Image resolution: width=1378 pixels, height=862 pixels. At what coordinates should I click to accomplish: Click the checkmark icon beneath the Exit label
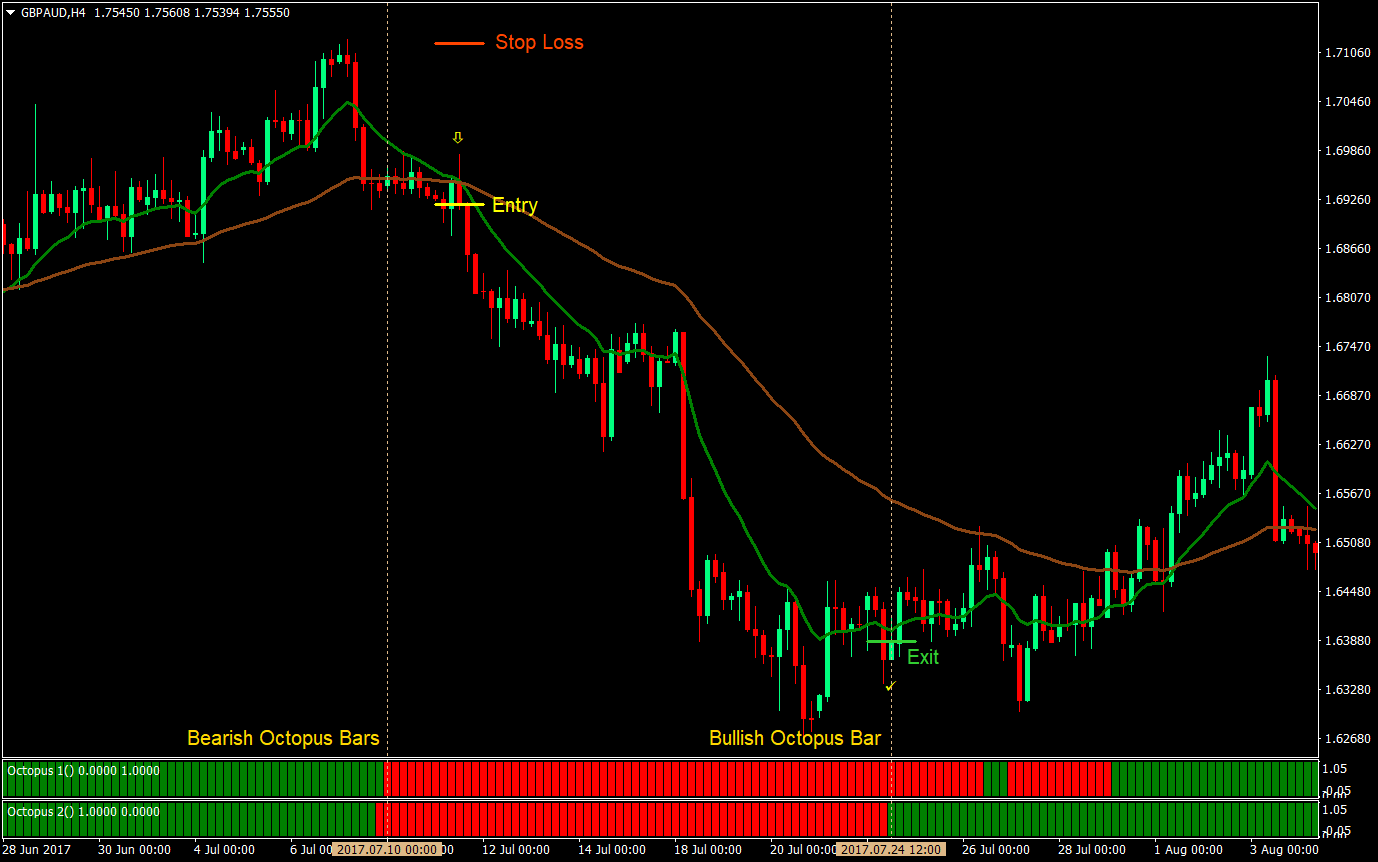(890, 687)
